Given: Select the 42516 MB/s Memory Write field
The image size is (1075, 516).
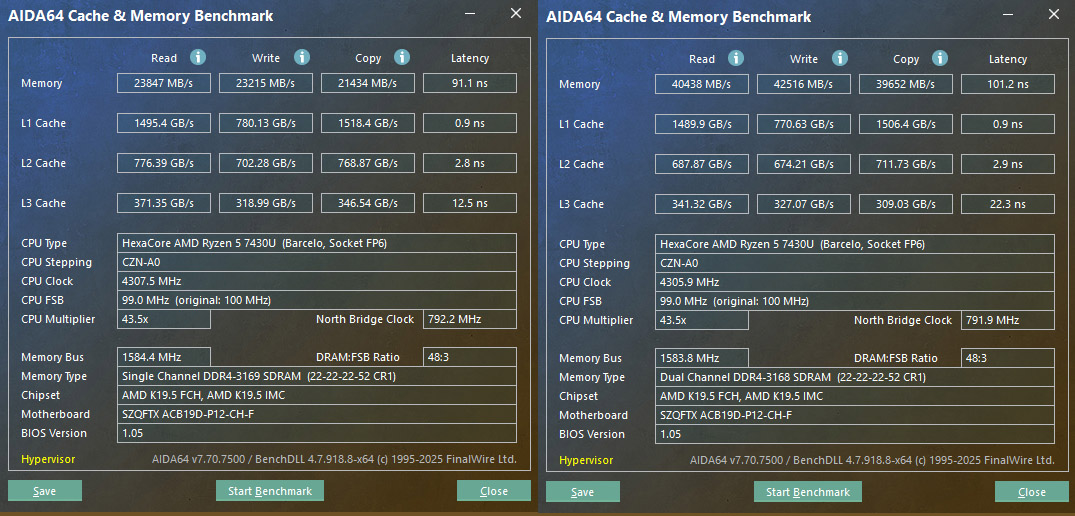Looking at the screenshot, I should tap(804, 85).
